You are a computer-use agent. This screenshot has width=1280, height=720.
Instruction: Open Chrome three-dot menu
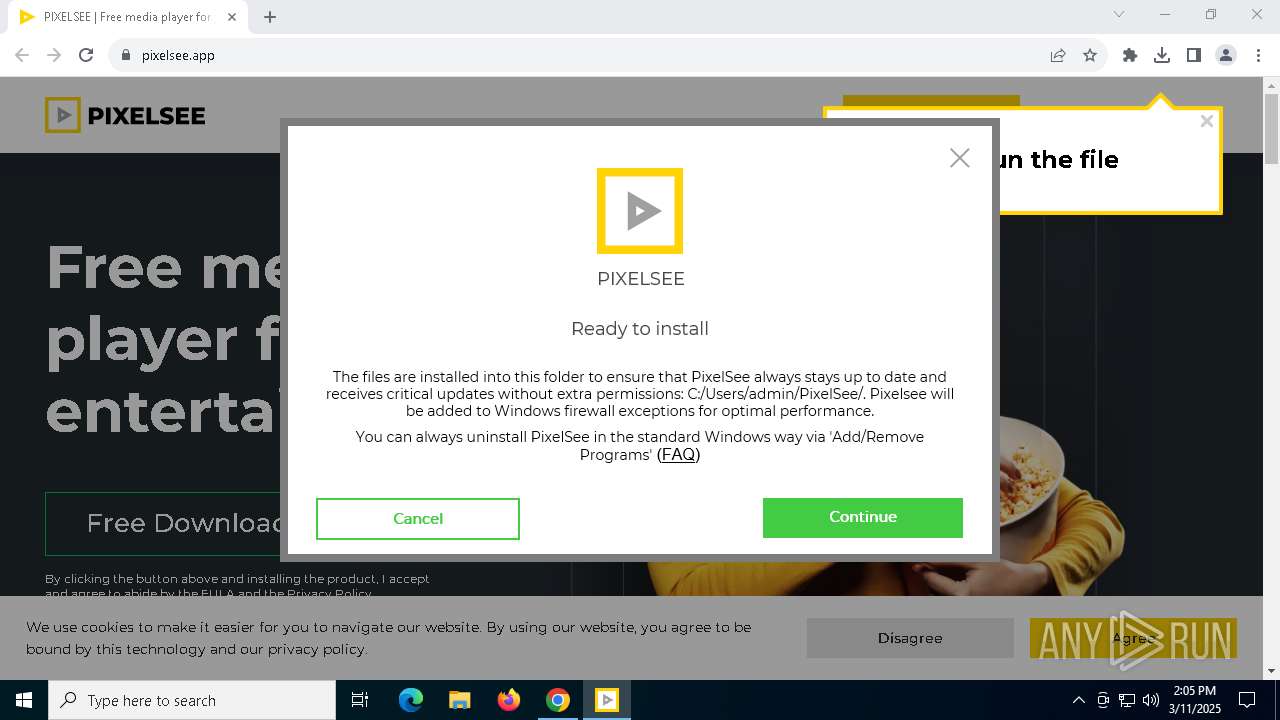click(1257, 55)
